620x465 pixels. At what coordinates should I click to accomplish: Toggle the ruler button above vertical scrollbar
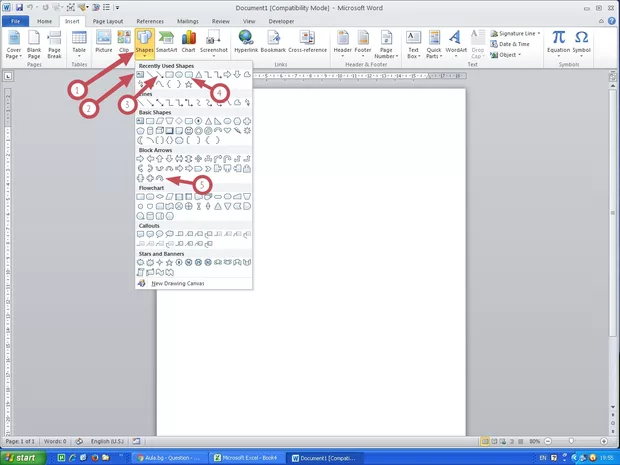click(x=612, y=77)
